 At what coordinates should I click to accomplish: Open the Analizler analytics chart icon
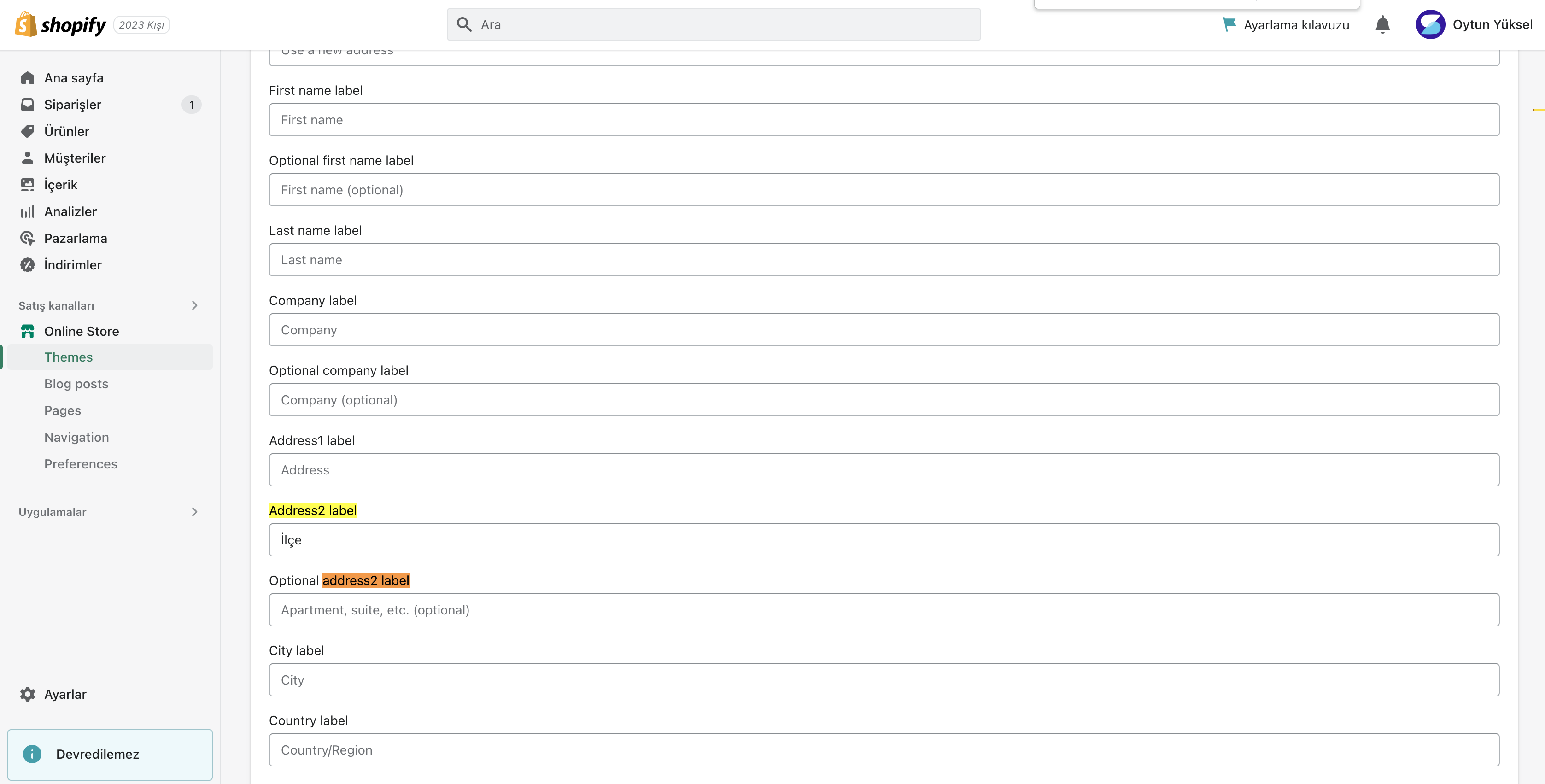tap(28, 211)
